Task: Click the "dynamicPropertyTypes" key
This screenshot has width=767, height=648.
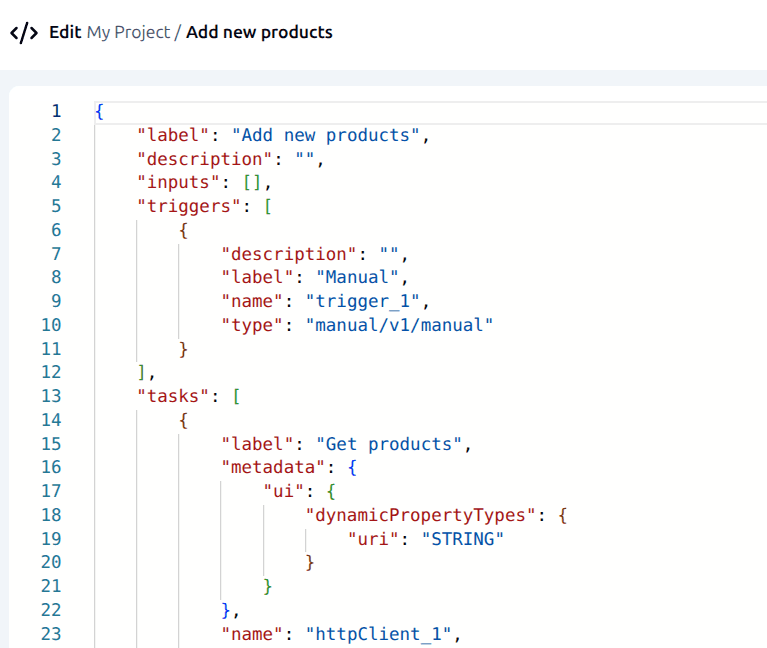Action: (x=421, y=515)
